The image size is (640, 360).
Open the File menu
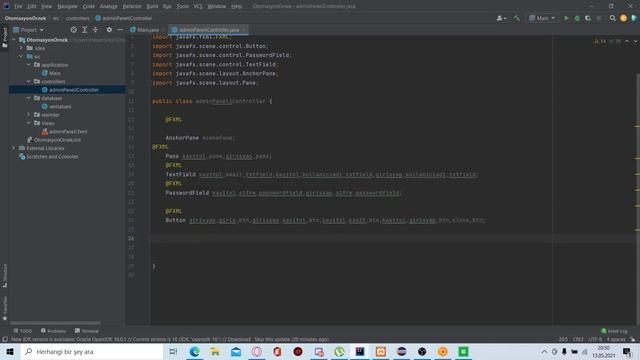pos(18,7)
